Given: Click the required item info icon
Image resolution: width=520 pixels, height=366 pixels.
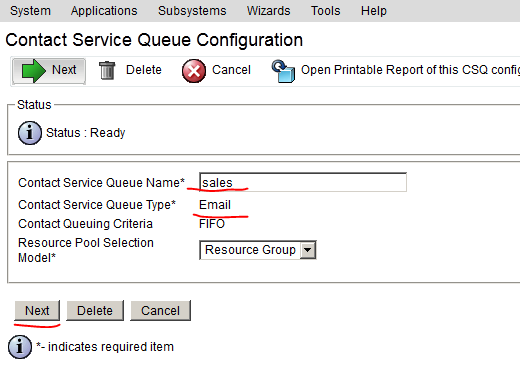Looking at the screenshot, I should (x=20, y=347).
